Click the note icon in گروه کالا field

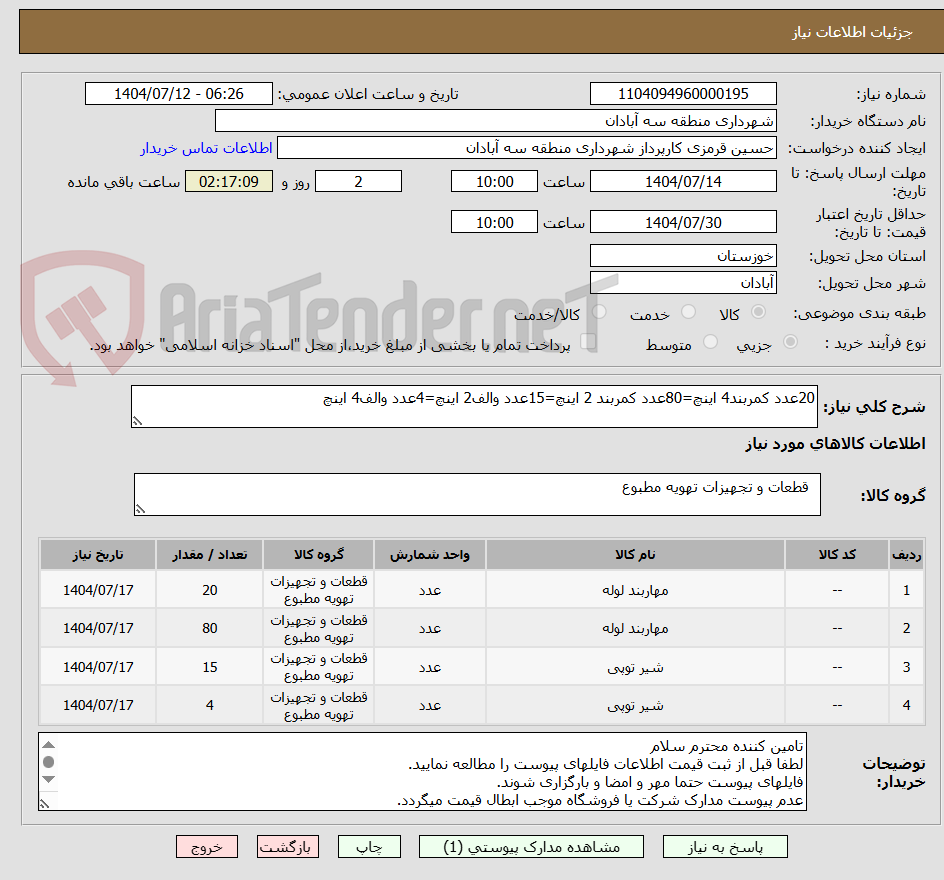coord(142,506)
